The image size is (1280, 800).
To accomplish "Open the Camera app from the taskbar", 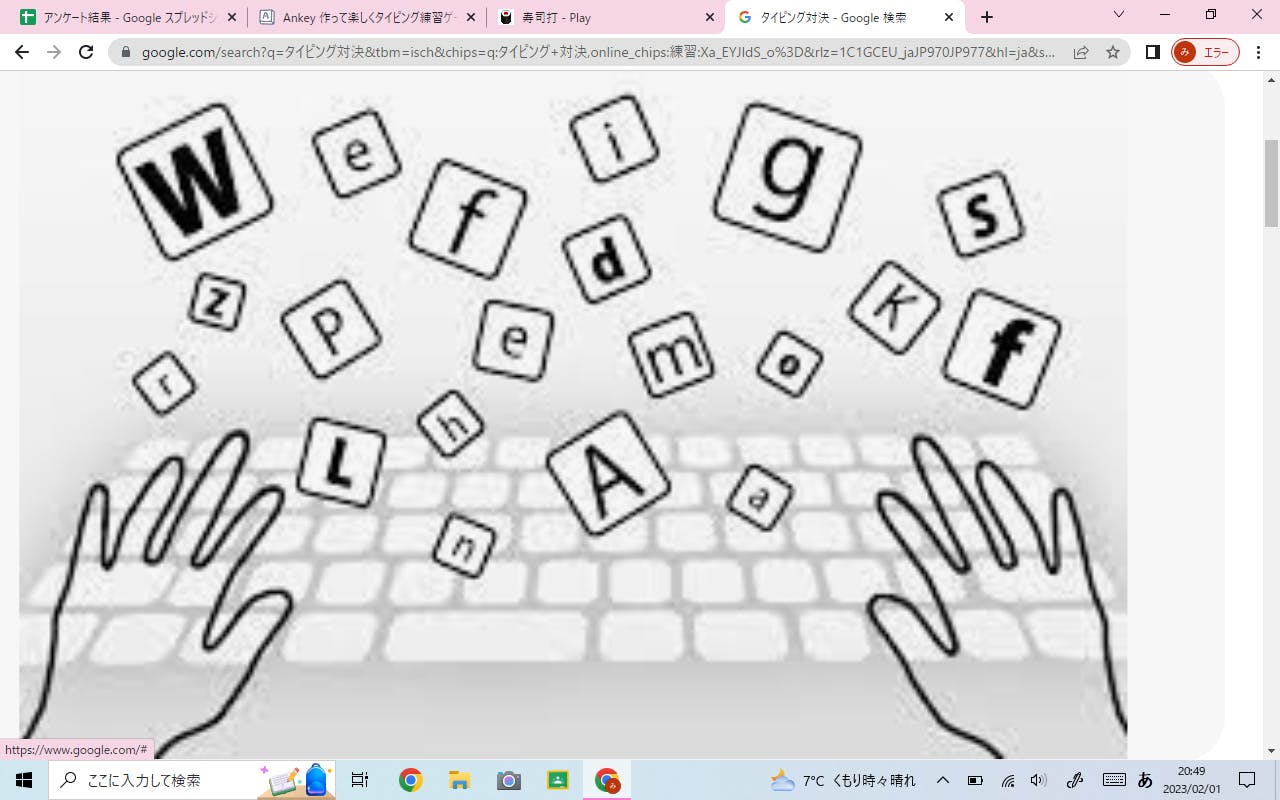I will [x=509, y=780].
